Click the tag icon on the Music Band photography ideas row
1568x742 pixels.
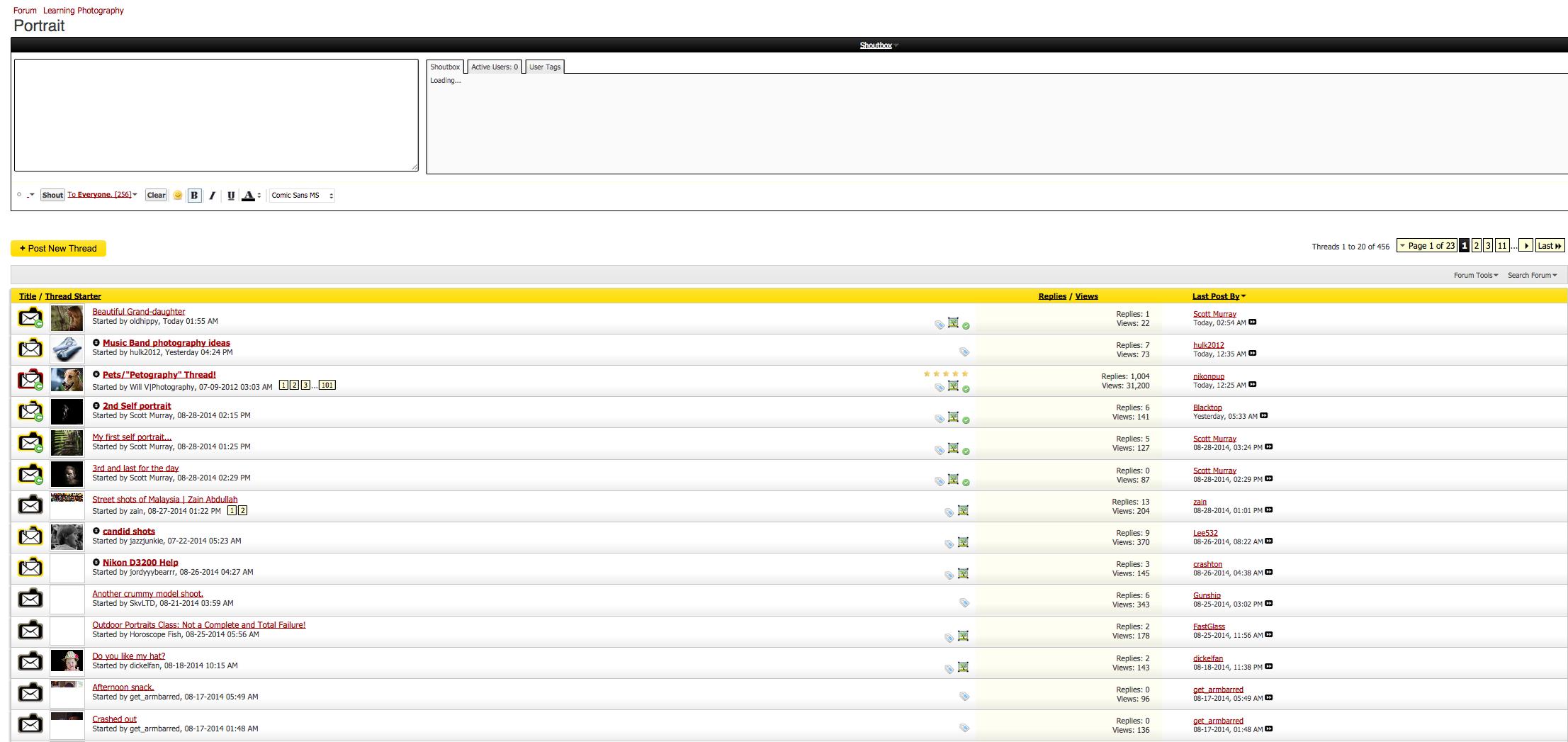(x=964, y=352)
